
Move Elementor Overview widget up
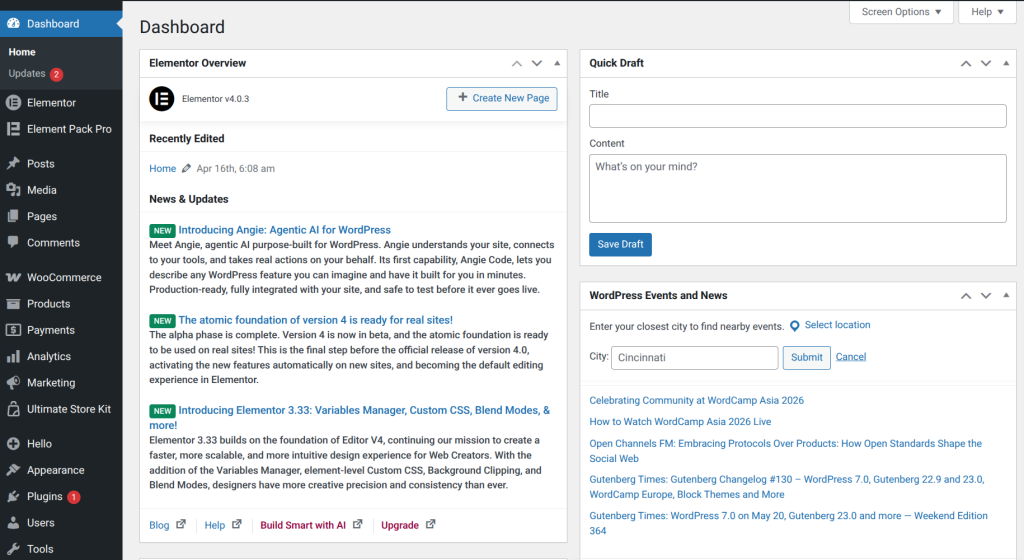(x=517, y=63)
